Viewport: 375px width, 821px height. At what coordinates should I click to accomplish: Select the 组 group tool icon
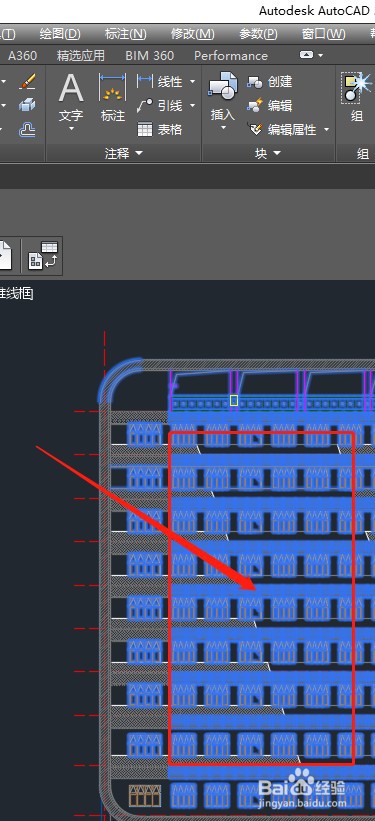click(357, 88)
